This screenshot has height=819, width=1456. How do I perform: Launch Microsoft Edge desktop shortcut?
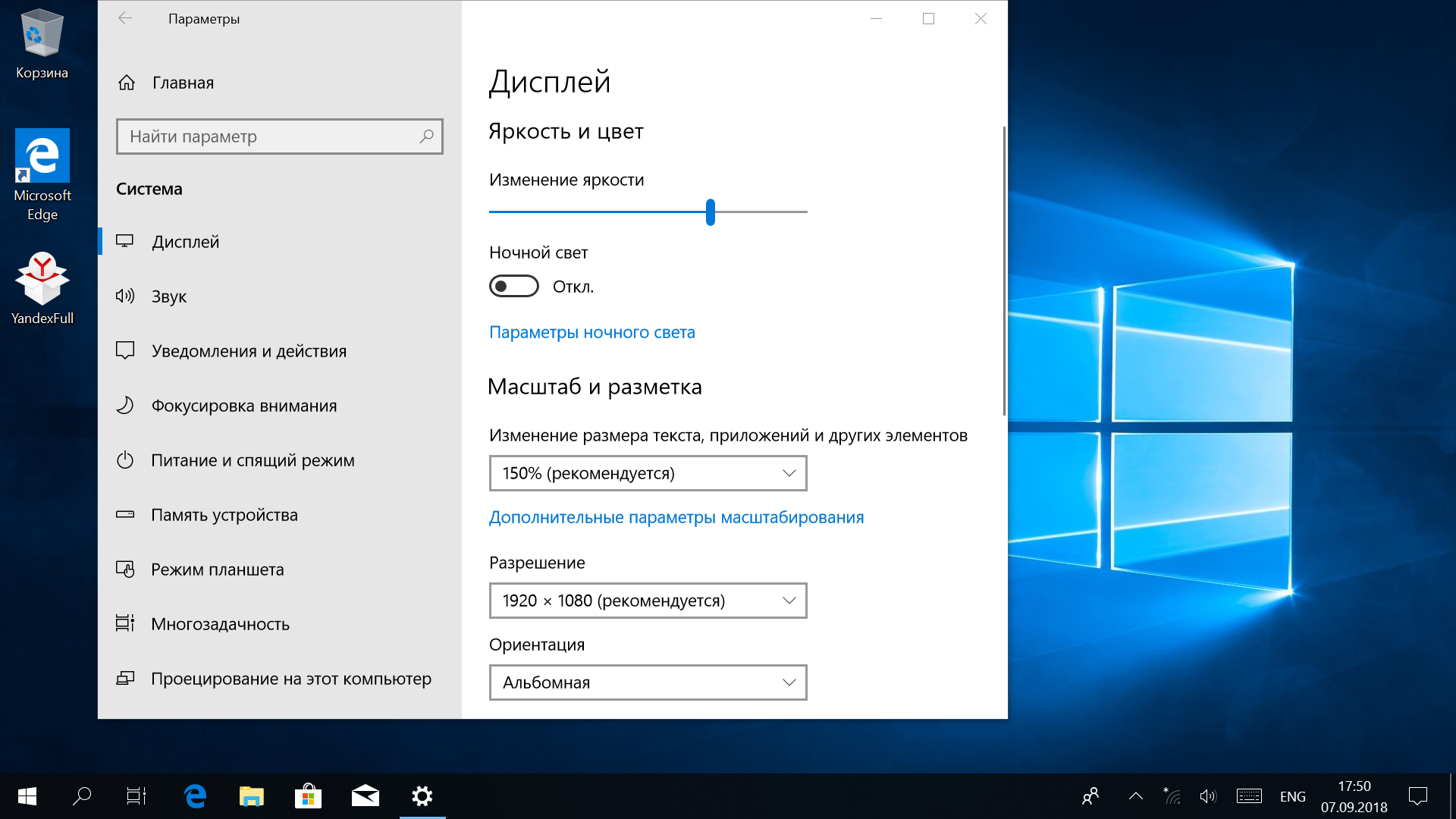click(x=42, y=175)
